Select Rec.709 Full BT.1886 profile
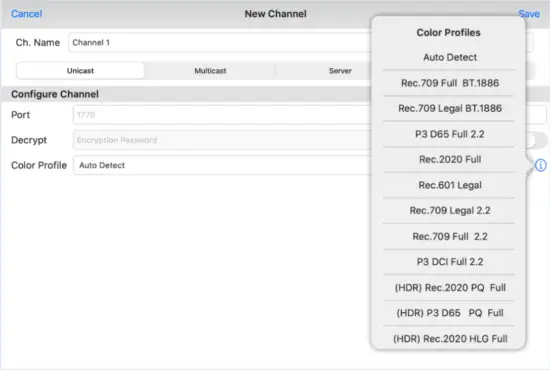Image resolution: width=550 pixels, height=370 pixels. (x=450, y=83)
